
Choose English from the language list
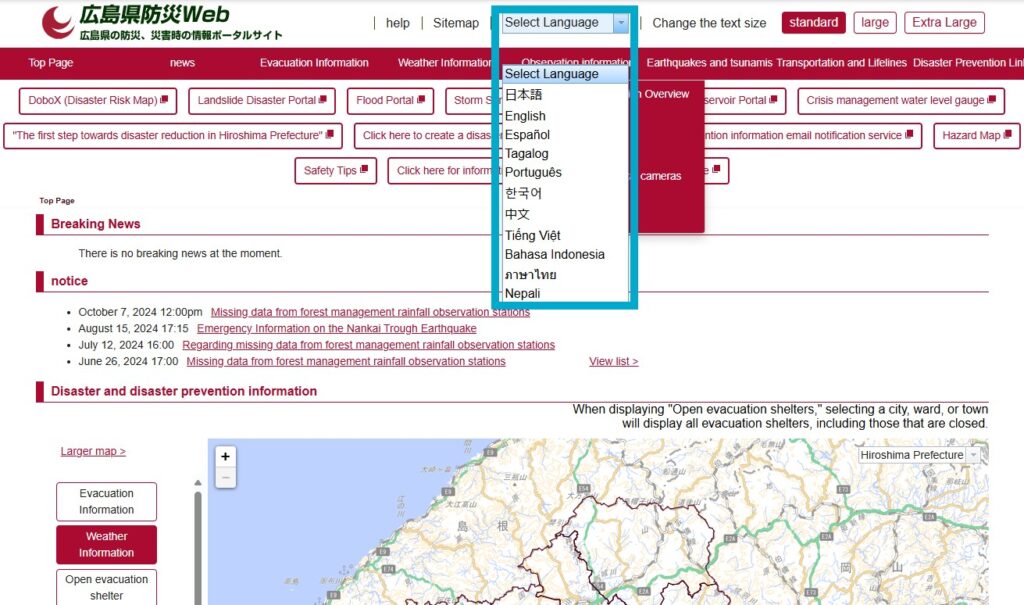pos(525,116)
